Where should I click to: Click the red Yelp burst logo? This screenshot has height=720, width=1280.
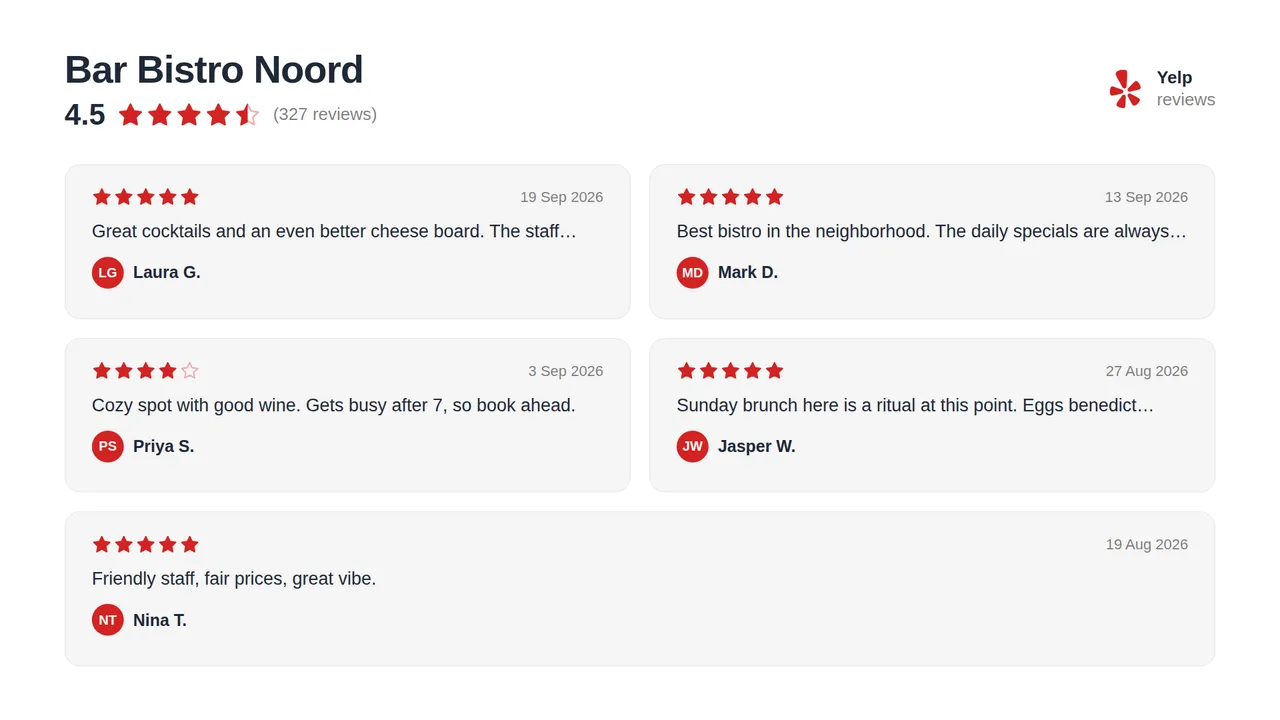1125,89
